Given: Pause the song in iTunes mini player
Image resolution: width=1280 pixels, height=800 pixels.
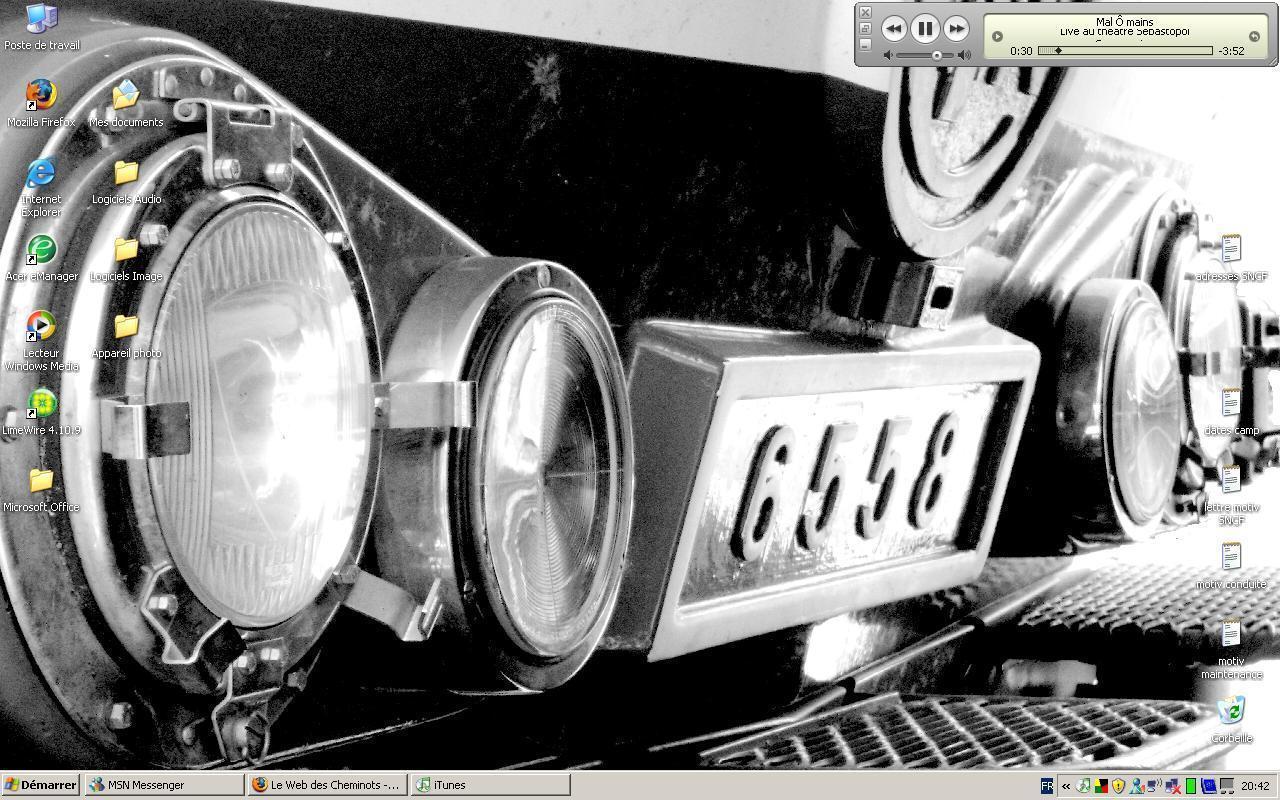Looking at the screenshot, I should 925,29.
